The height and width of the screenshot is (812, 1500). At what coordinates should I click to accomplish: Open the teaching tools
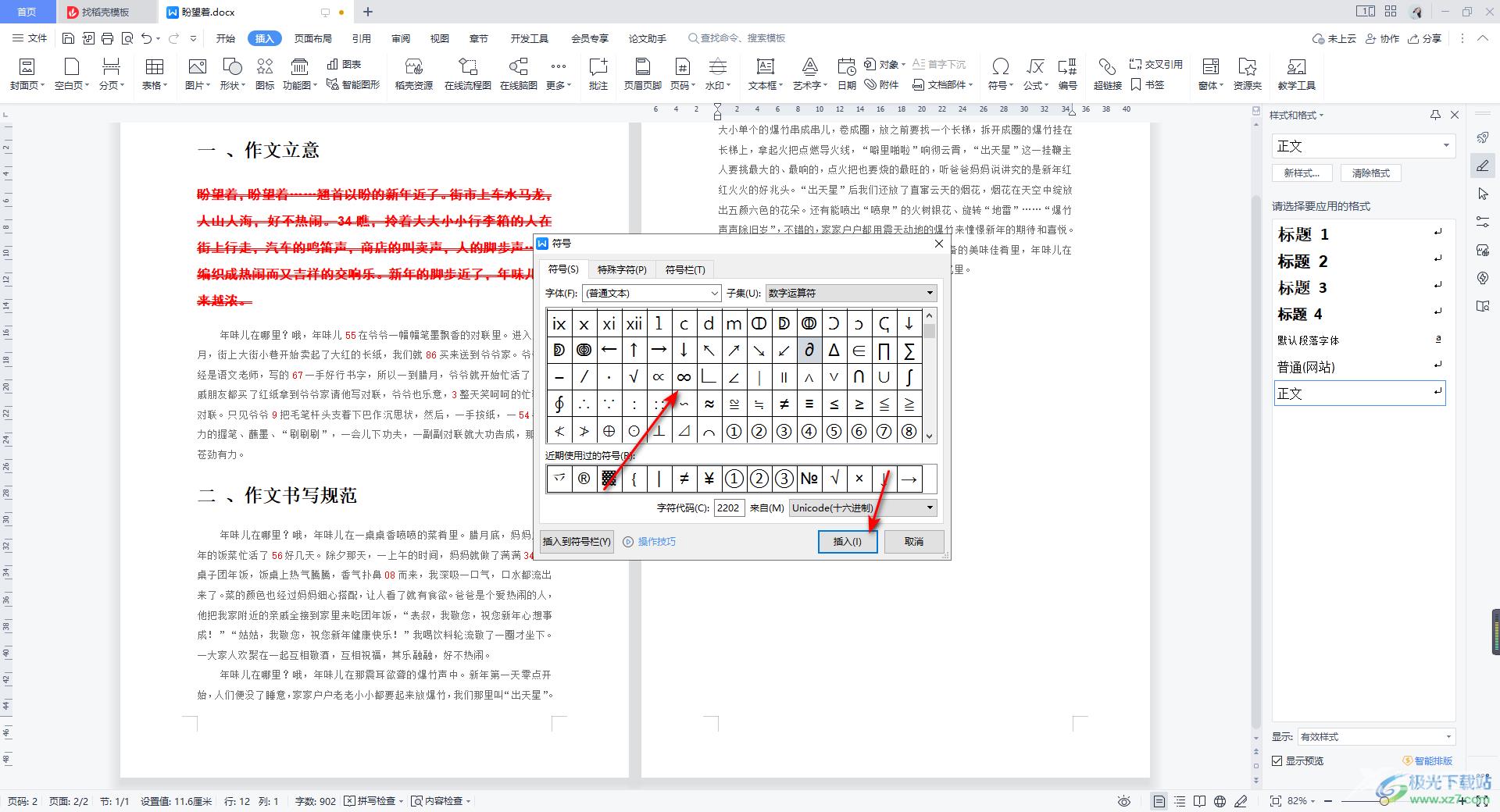coord(1296,74)
